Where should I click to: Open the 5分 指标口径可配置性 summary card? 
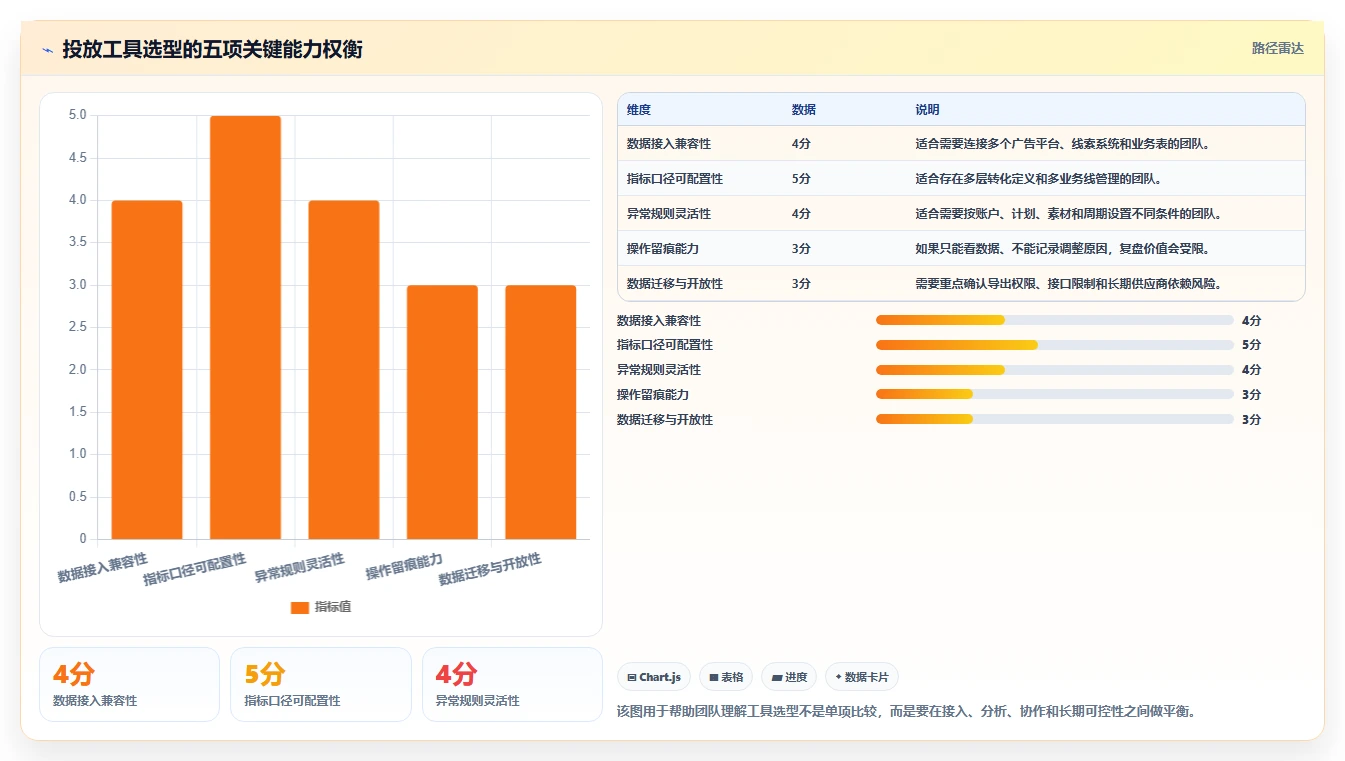(x=321, y=684)
